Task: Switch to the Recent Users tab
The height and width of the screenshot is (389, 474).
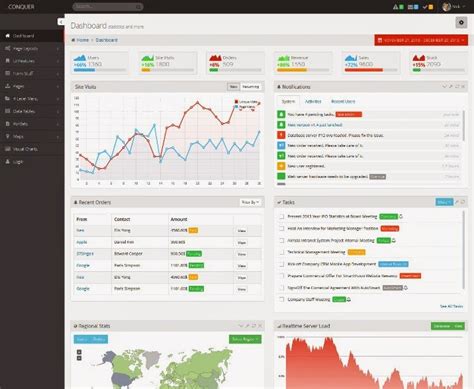Action: coord(343,101)
